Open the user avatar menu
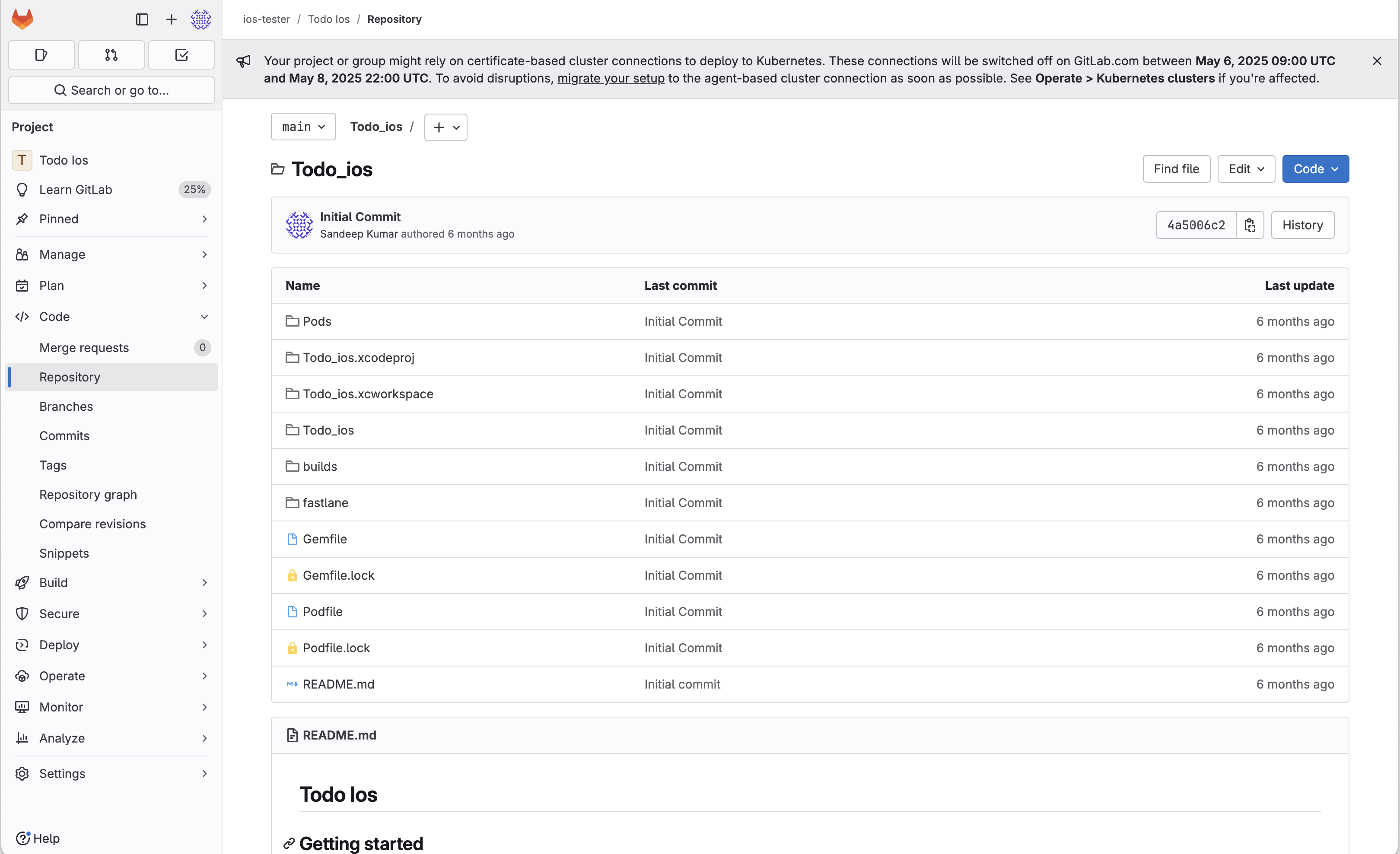 (200, 19)
